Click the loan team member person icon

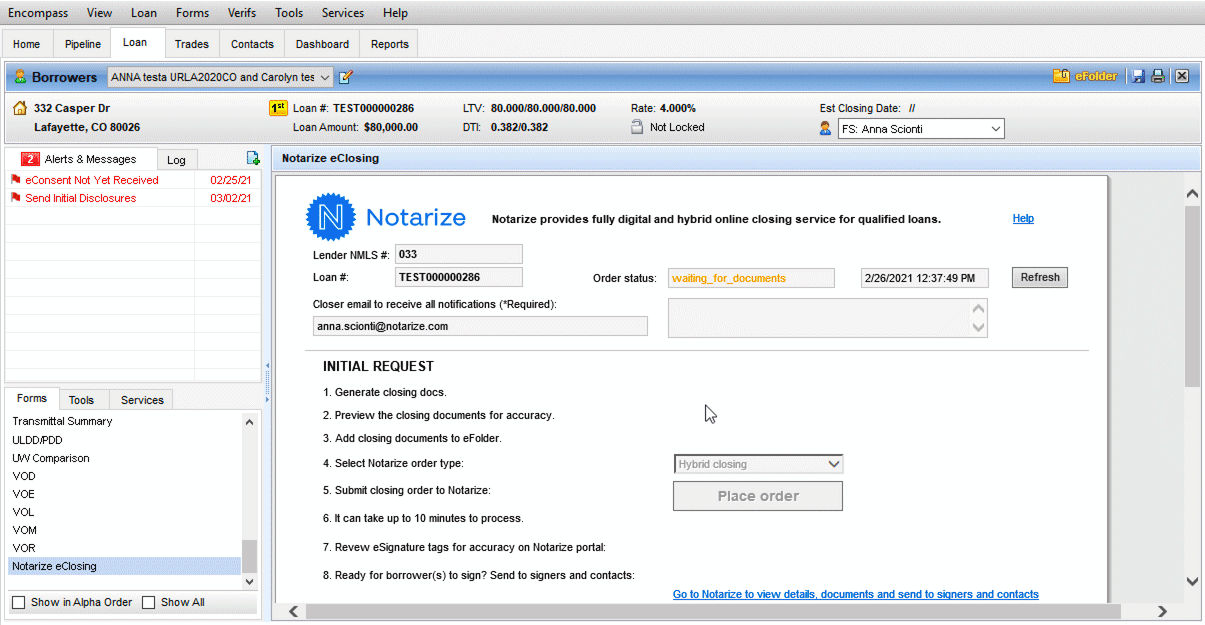tap(825, 128)
